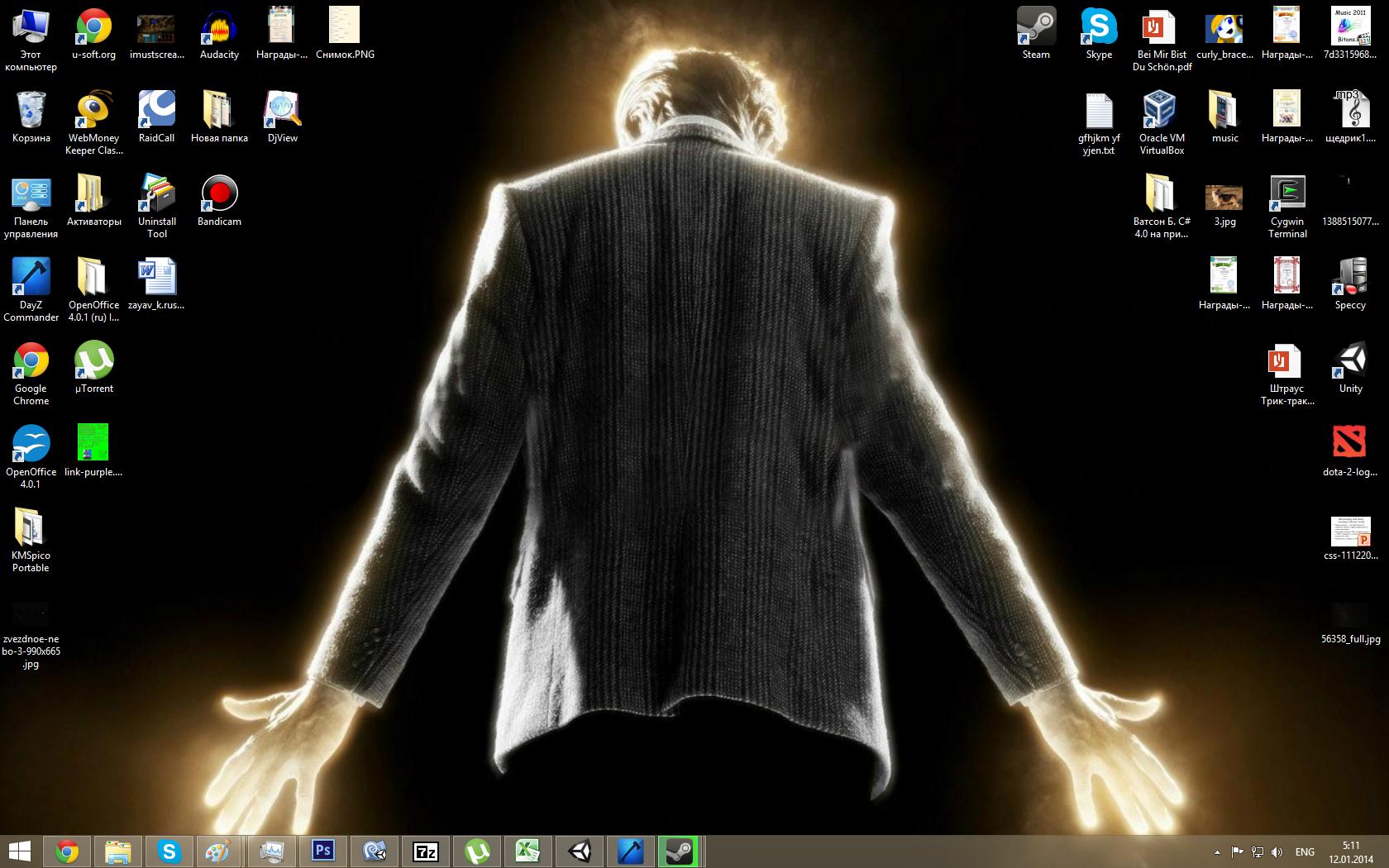The image size is (1389, 868).
Task: Click the network tray icon
Action: tap(1258, 851)
